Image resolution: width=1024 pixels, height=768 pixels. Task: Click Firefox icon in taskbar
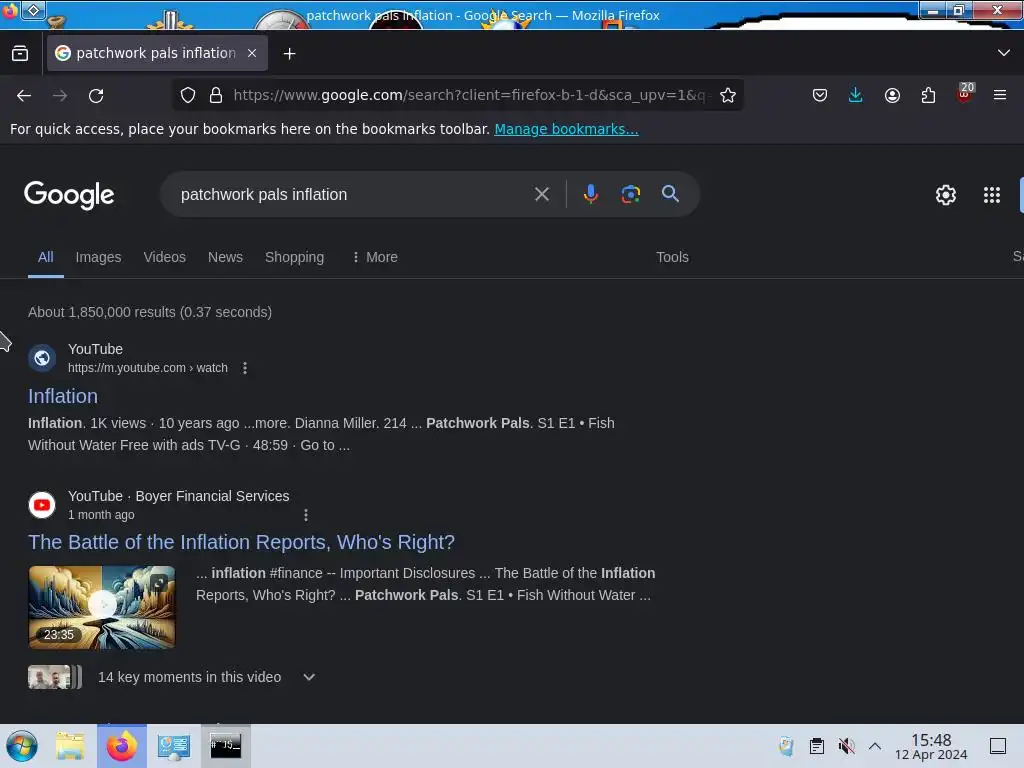122,746
